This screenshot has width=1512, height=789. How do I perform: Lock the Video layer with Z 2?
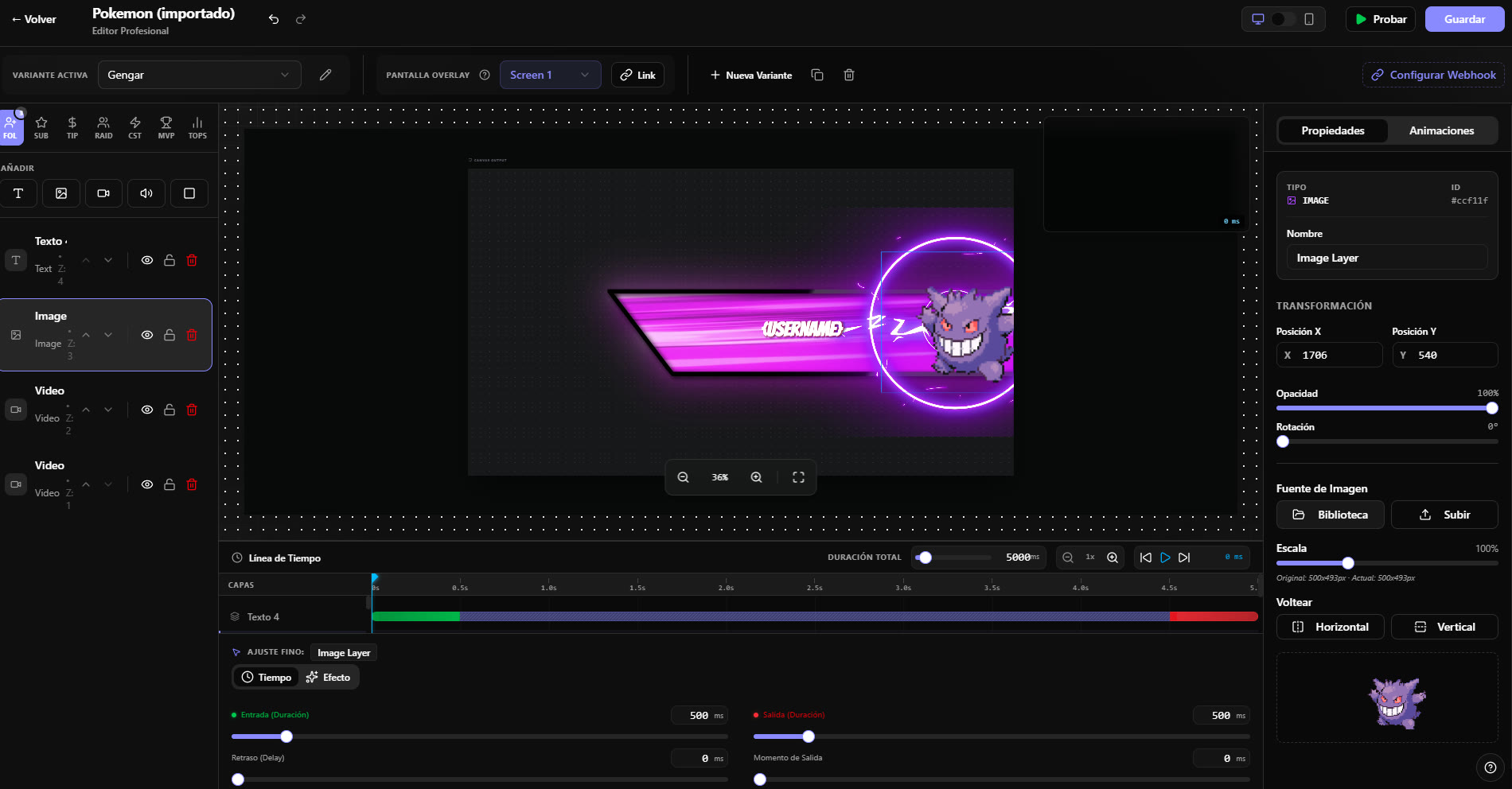pos(170,410)
